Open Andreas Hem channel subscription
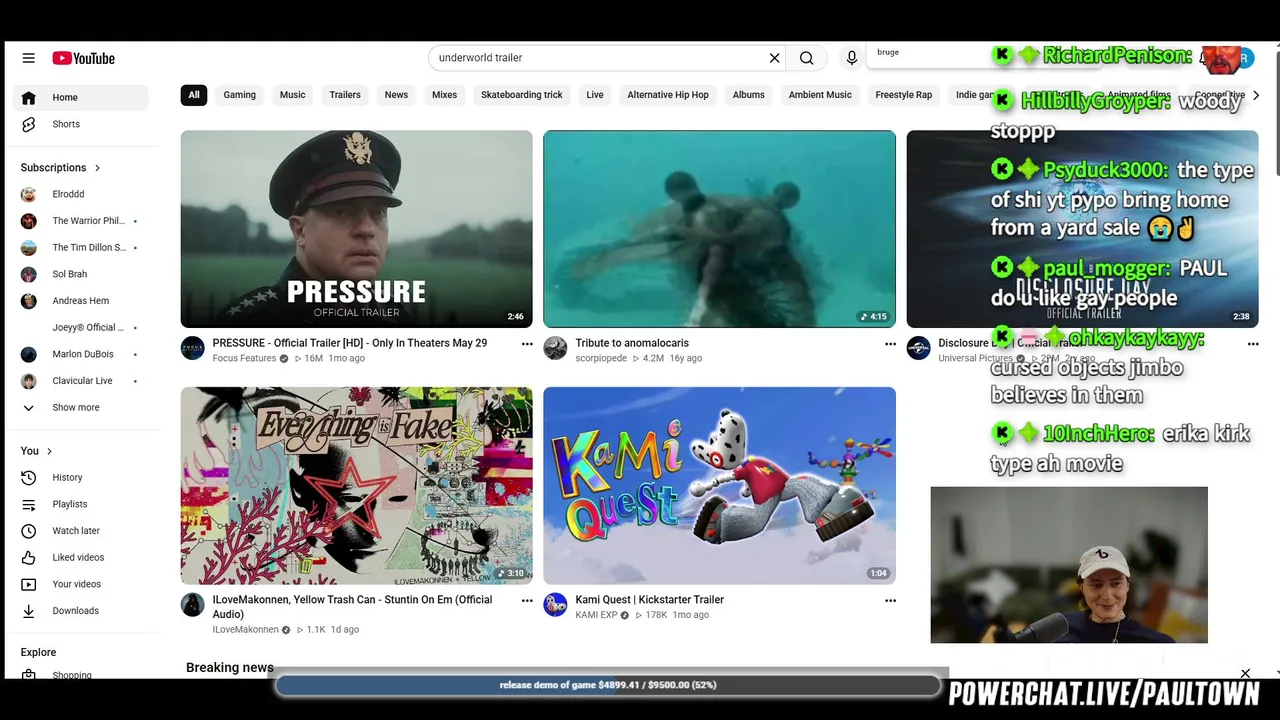Screen dimensions: 1280x720 pyautogui.click(x=80, y=301)
